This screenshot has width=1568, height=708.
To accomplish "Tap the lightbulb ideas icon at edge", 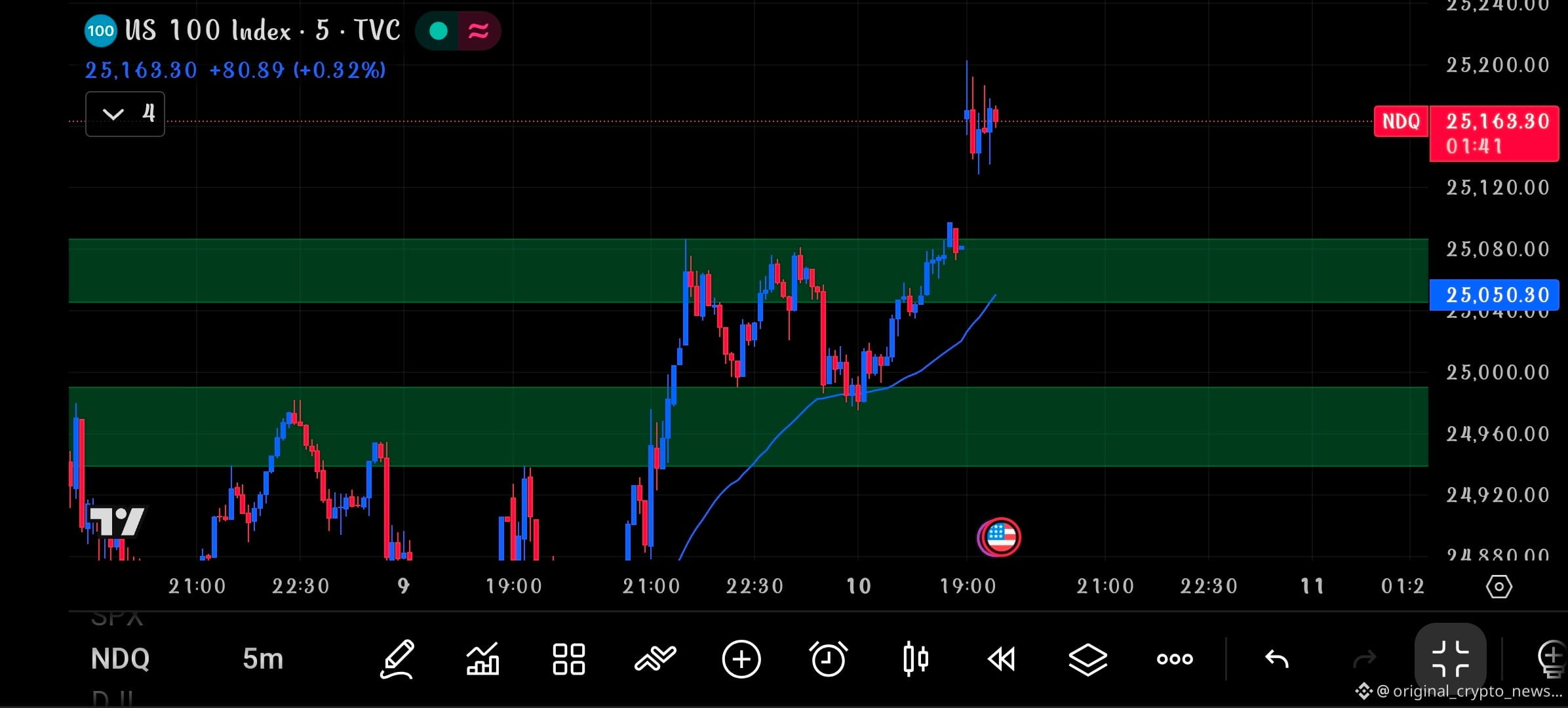I will click(x=1553, y=659).
